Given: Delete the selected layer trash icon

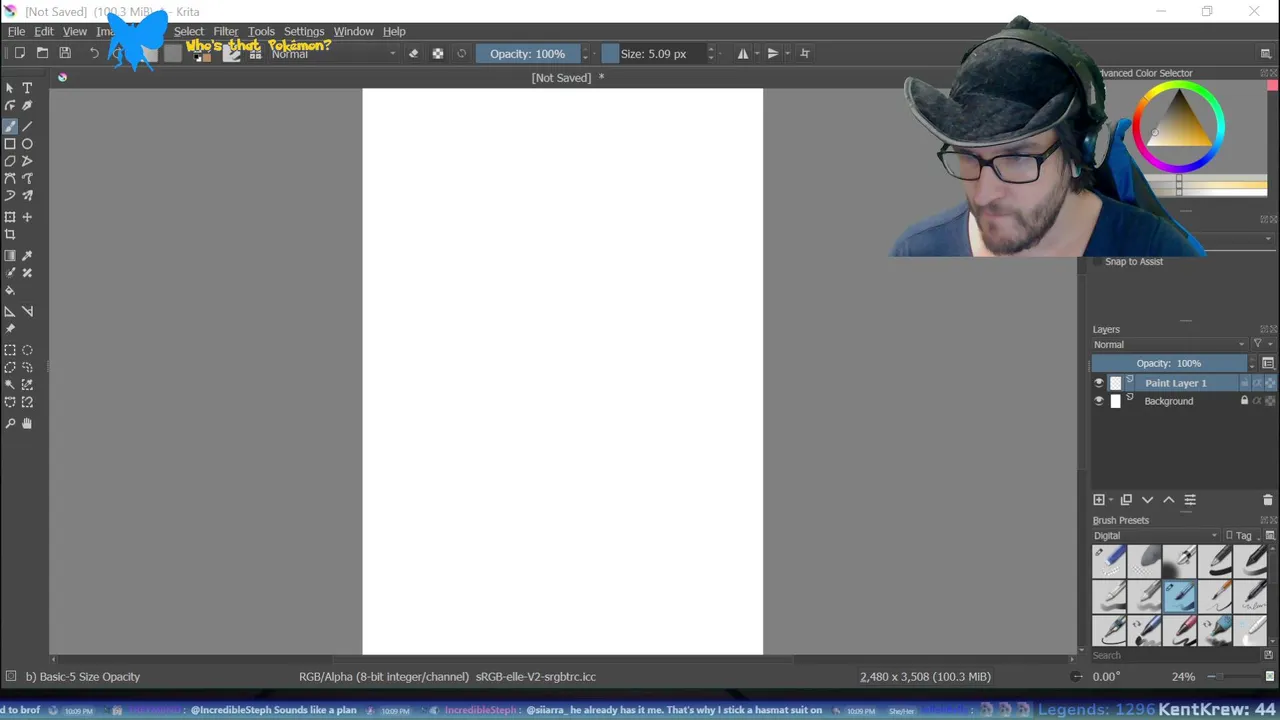Looking at the screenshot, I should [x=1268, y=500].
